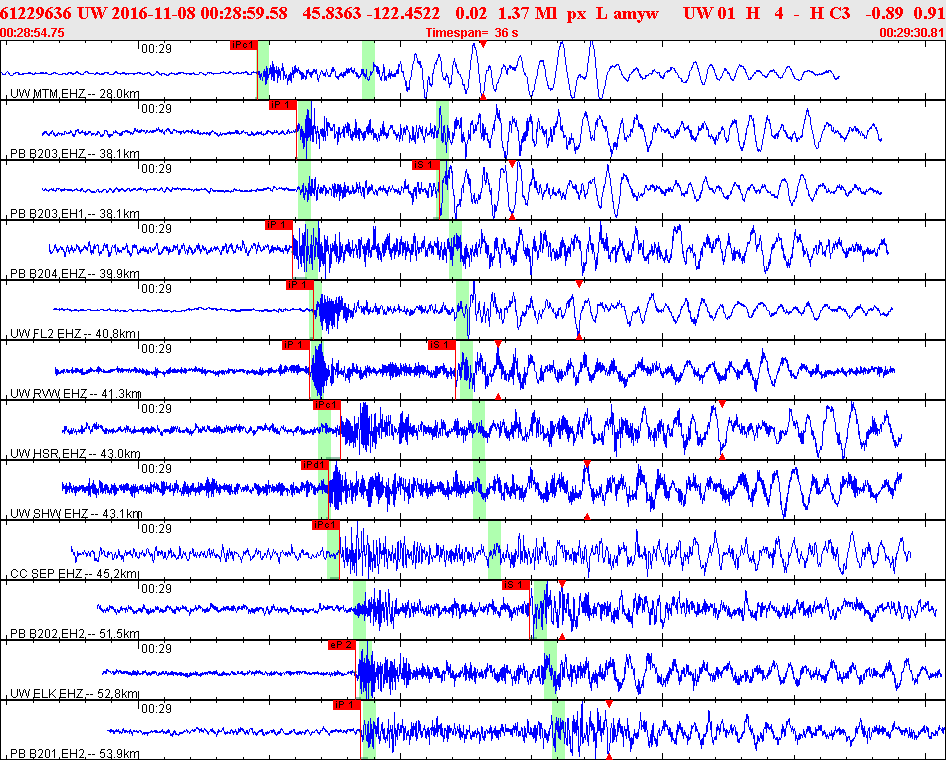Click the eP 2 pick flag on UW ELK trace
946x760 pixels.
tap(342, 645)
